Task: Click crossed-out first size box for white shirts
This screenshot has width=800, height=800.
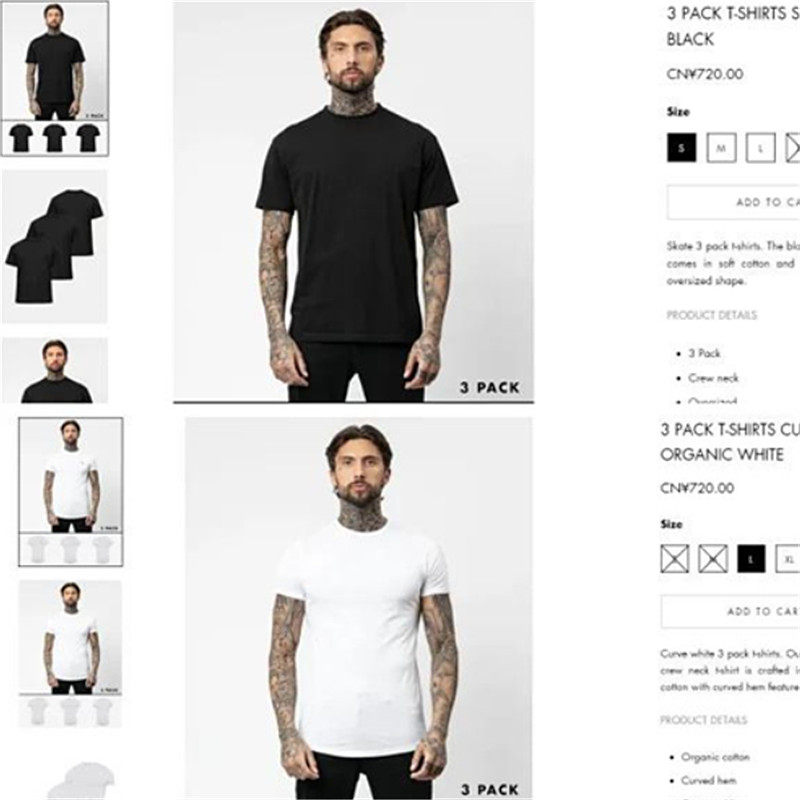Action: coord(674,559)
